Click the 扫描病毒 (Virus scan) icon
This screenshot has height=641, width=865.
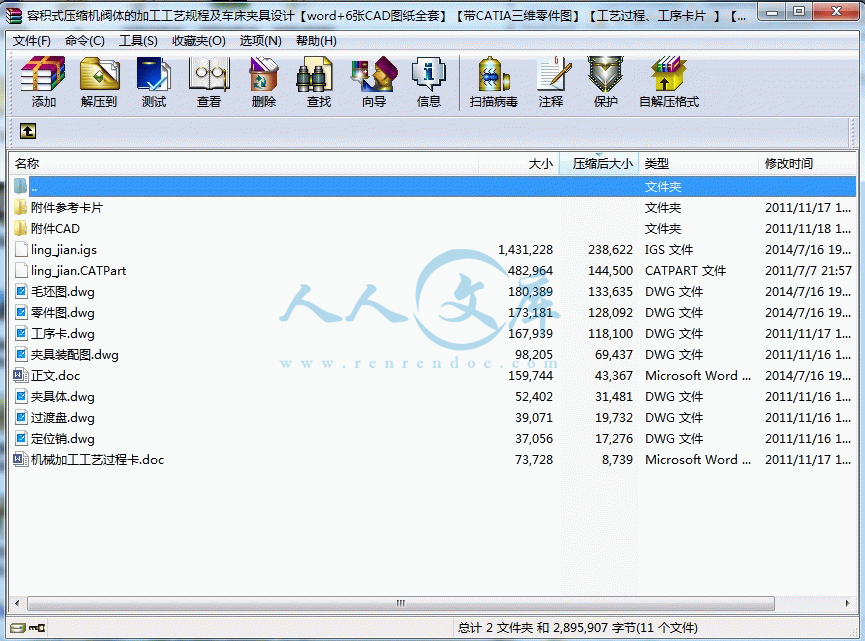(493, 74)
